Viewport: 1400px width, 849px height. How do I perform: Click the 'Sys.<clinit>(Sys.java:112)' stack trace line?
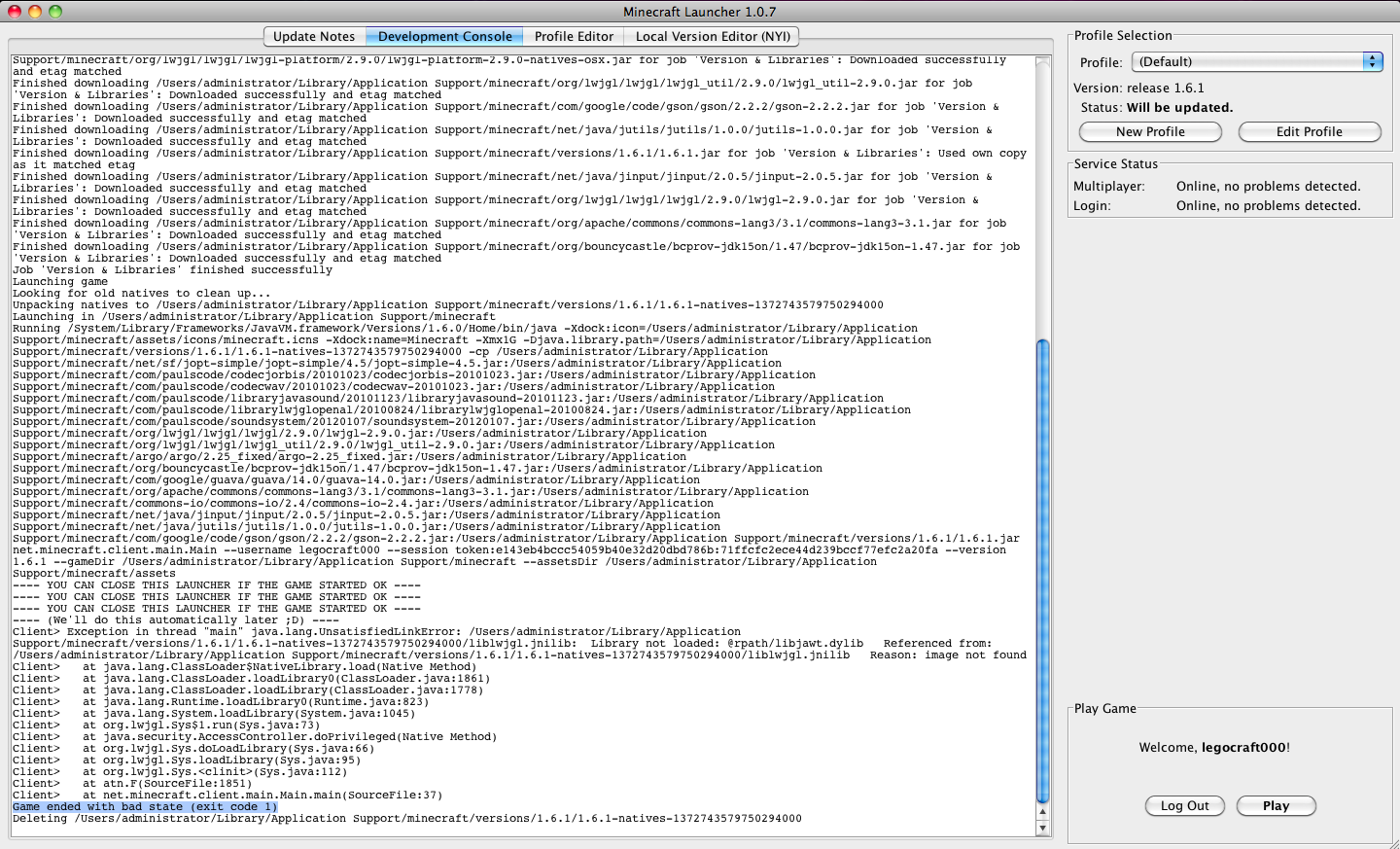tap(180, 772)
